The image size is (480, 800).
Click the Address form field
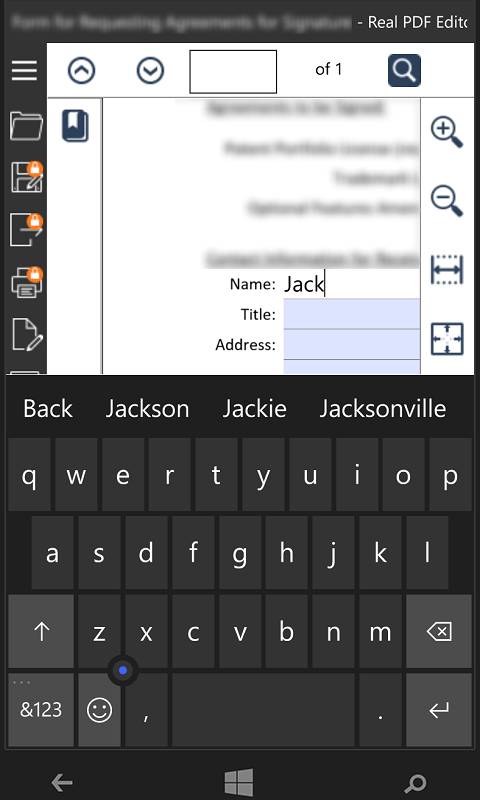[x=351, y=344]
